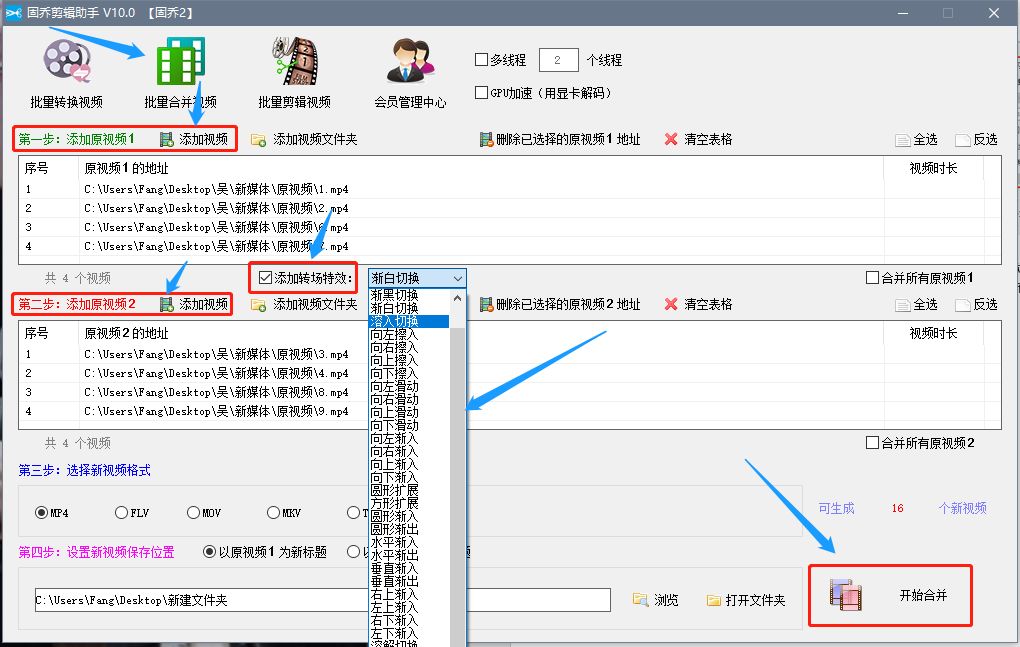Choose 向上擦入 from transition list
Screen dimensions: 1020x647
409,360
